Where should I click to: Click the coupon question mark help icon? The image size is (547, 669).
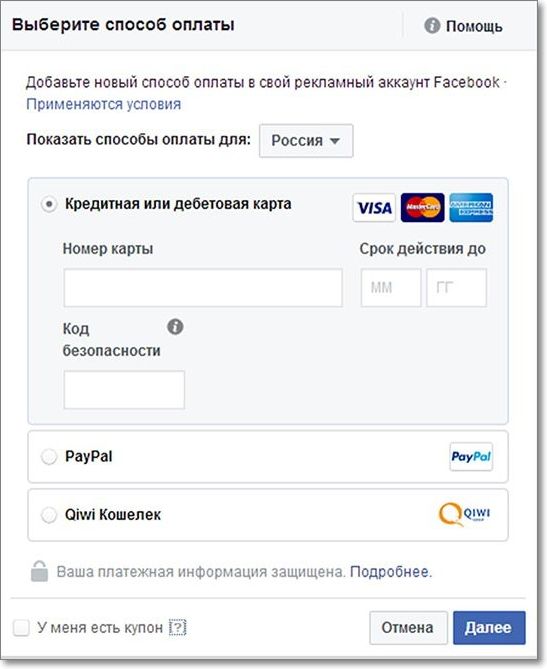coord(177,627)
